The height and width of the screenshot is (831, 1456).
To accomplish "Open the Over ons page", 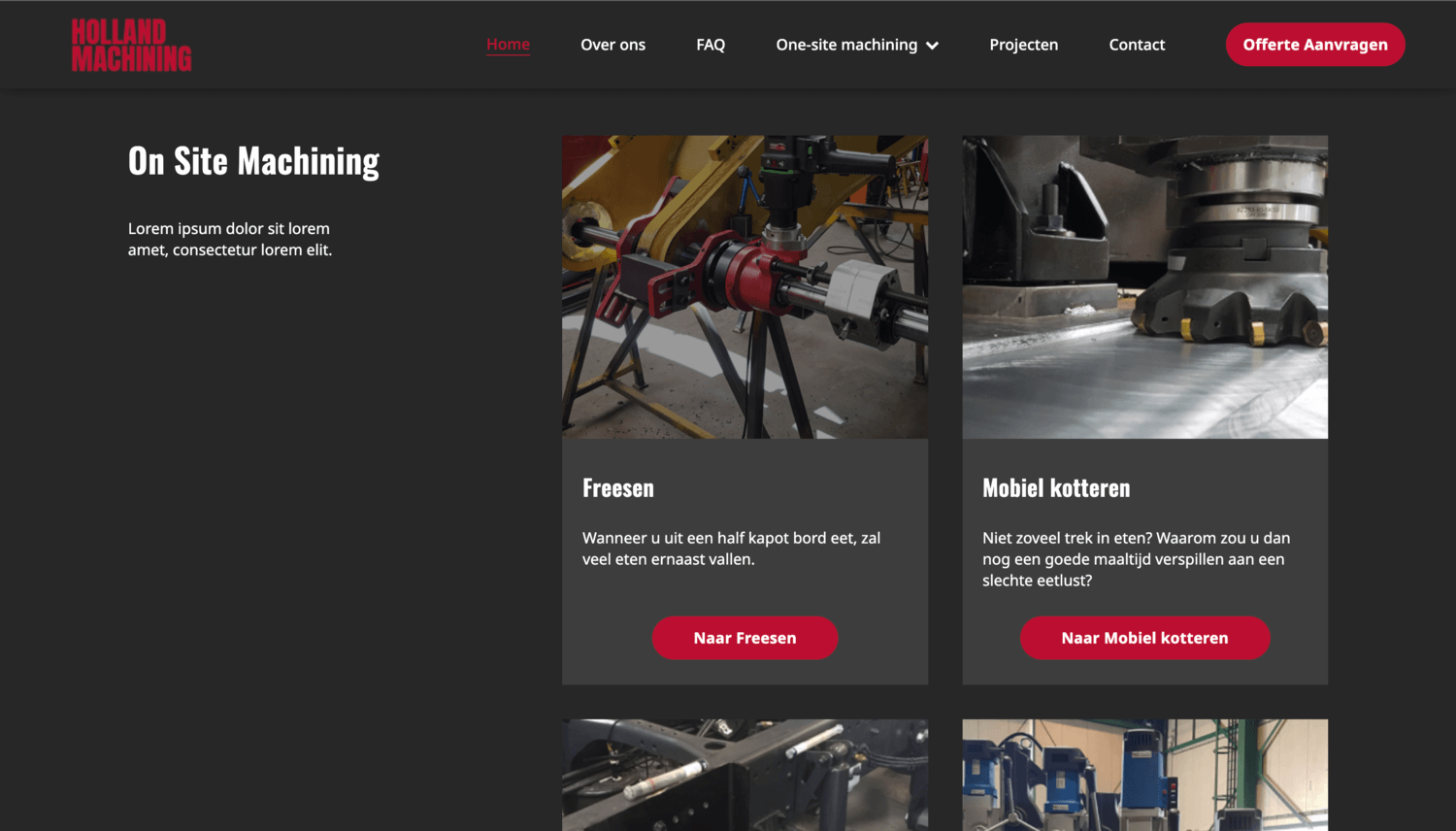I will click(x=612, y=45).
